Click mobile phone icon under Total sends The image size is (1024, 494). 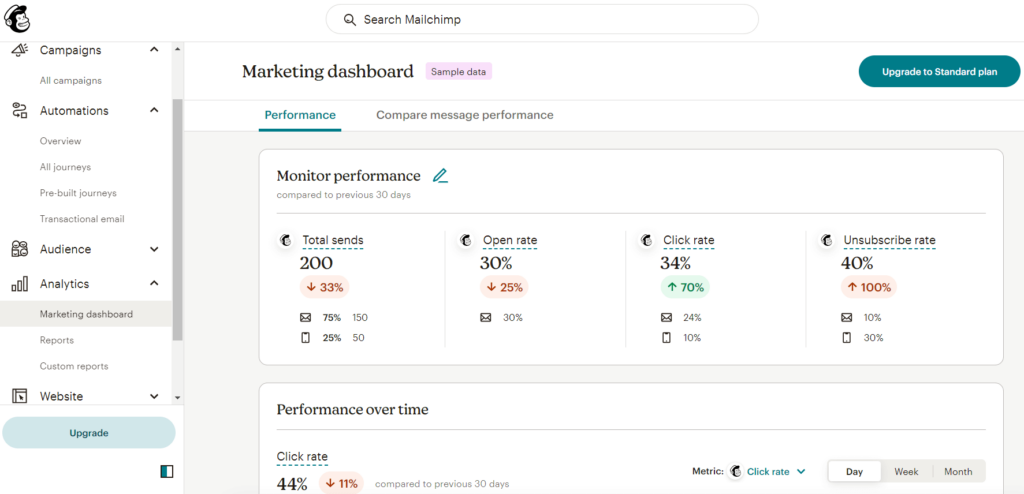click(305, 338)
